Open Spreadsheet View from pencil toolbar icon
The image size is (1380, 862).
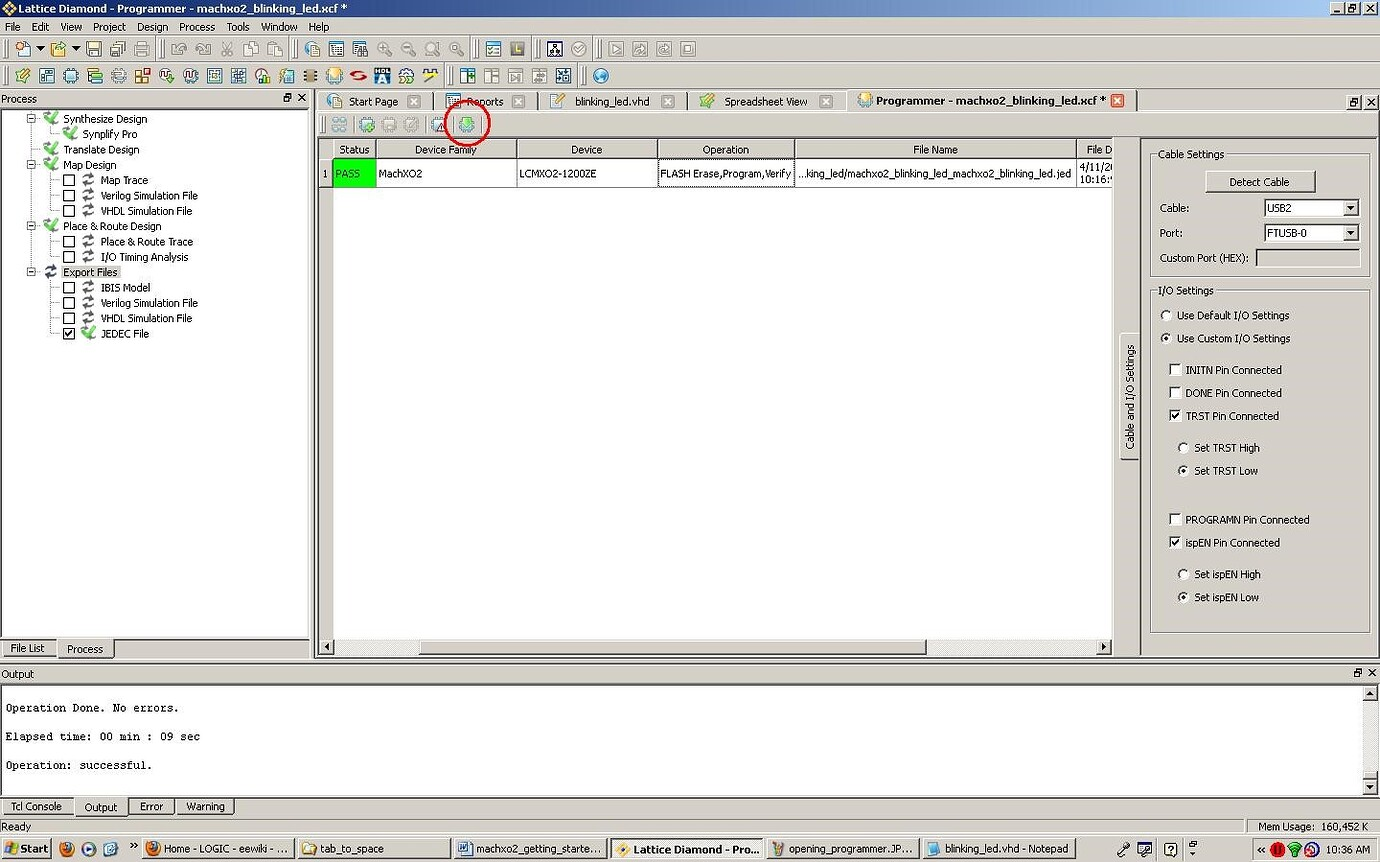click(x=23, y=75)
